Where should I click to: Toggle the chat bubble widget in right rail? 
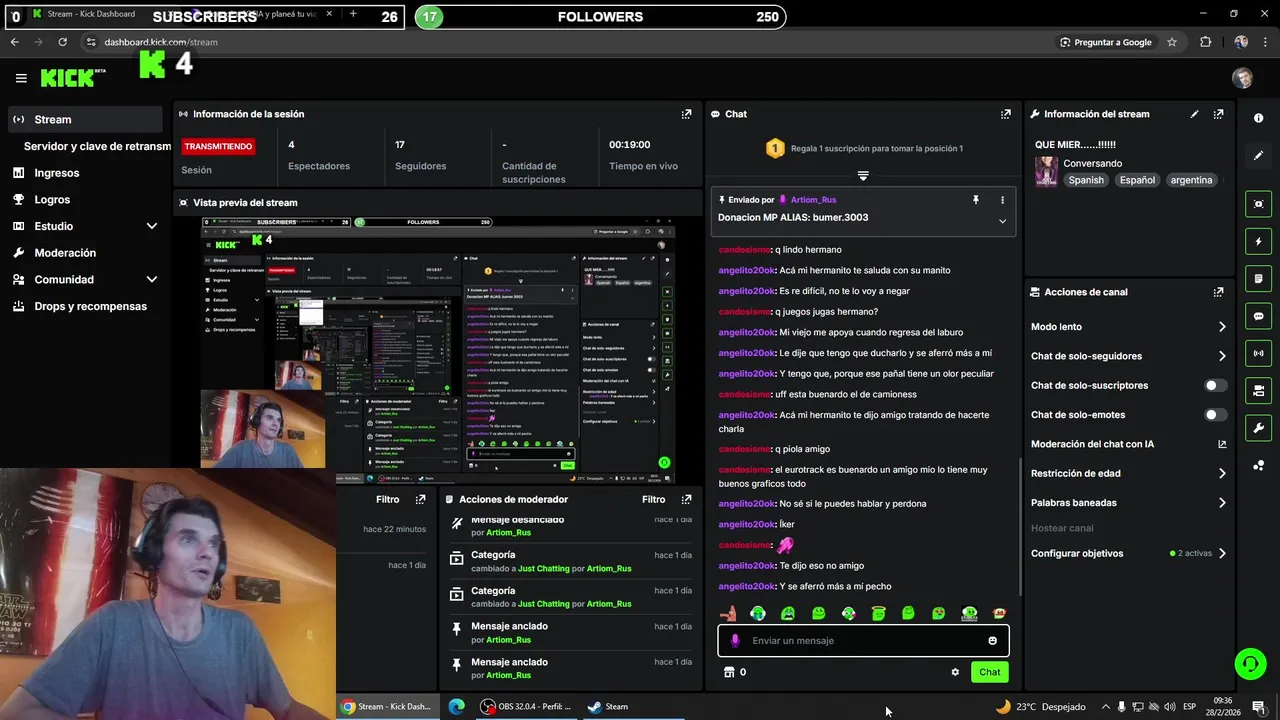[1258, 316]
